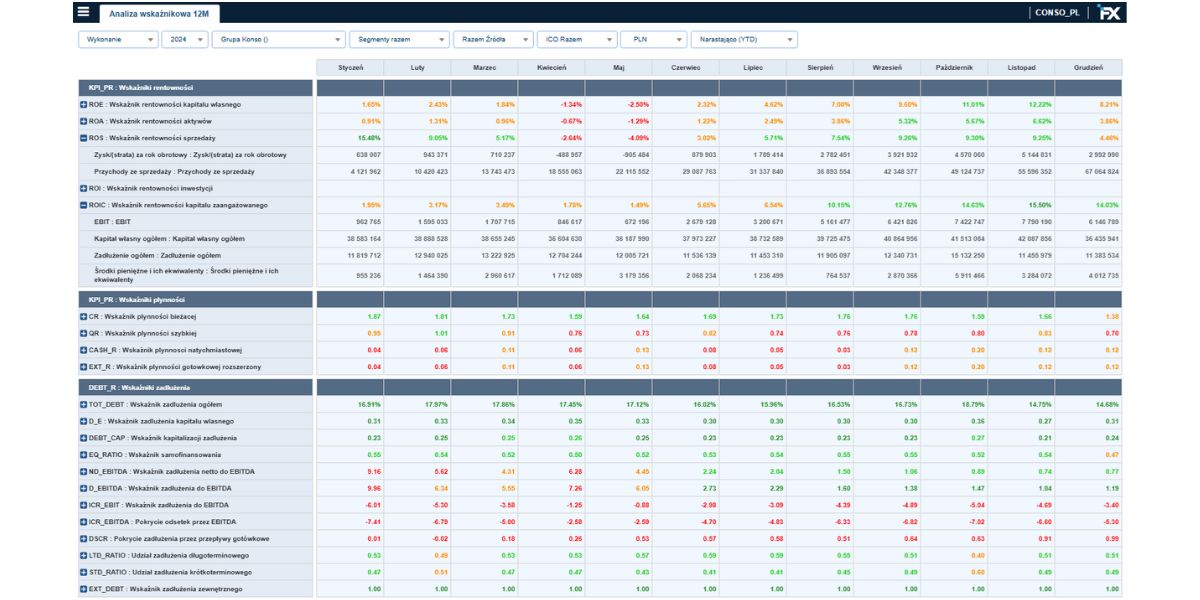The height and width of the screenshot is (600, 1200).
Task: Open the hamburger menu icon
Action: (x=83, y=12)
